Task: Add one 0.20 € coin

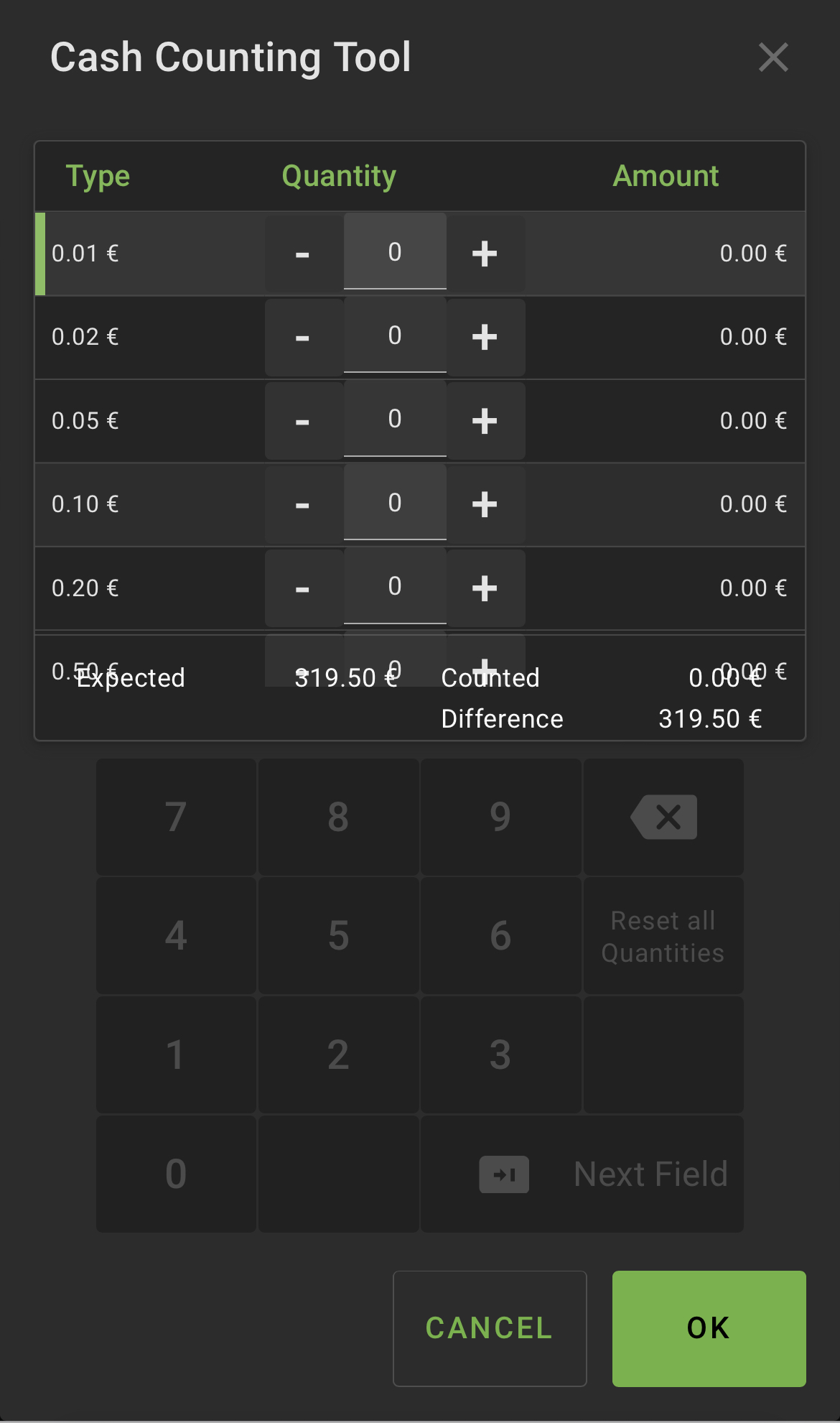Action: [485, 588]
